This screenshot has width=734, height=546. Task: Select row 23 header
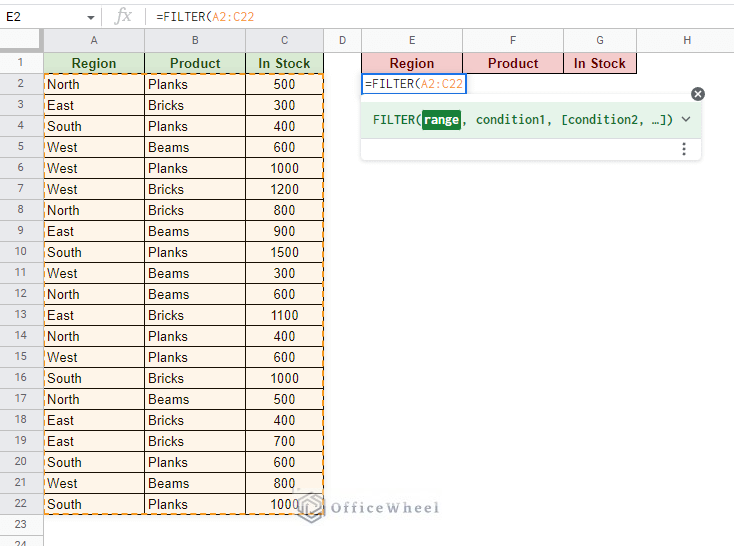[x=21, y=524]
